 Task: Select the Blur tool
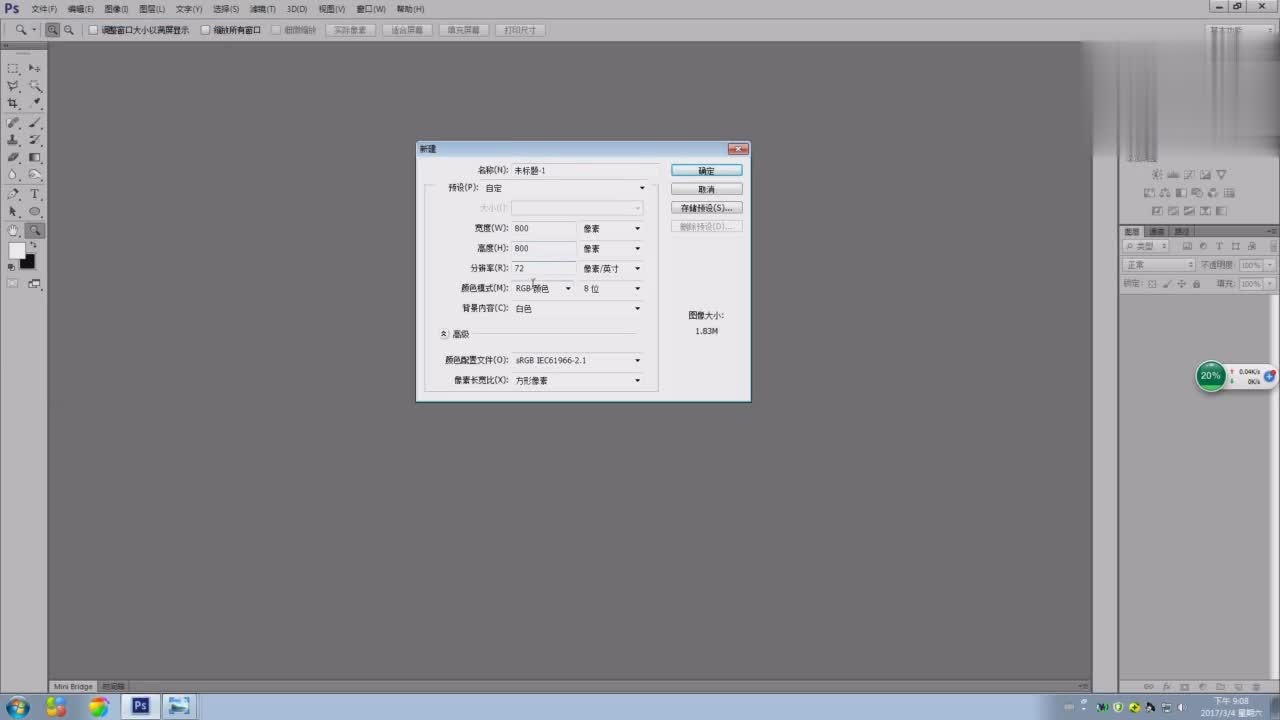tap(13, 175)
